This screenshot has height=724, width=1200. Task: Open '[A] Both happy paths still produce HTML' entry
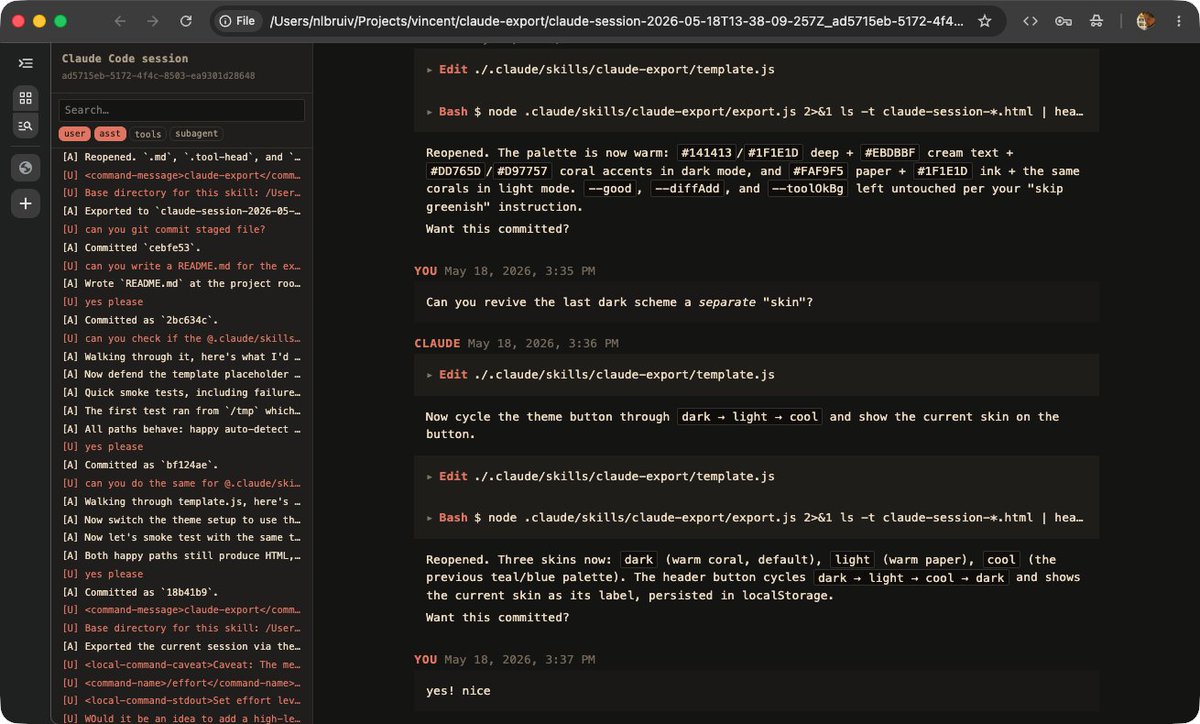click(x=182, y=555)
